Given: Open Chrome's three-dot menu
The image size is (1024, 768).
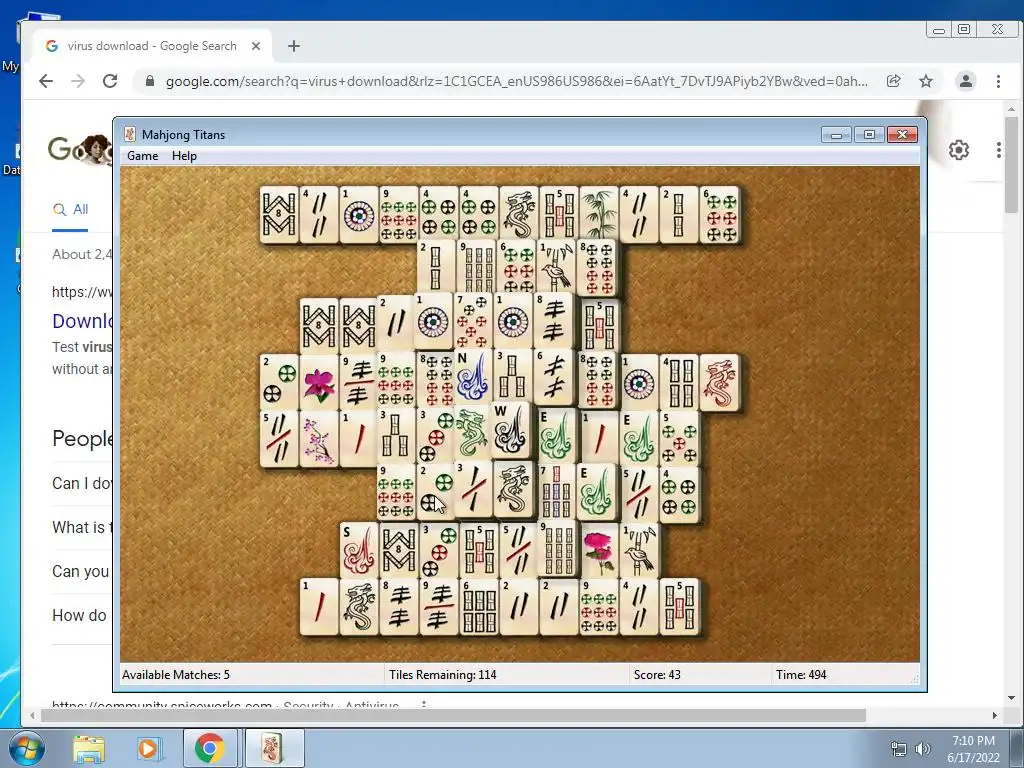Looking at the screenshot, I should (x=998, y=81).
